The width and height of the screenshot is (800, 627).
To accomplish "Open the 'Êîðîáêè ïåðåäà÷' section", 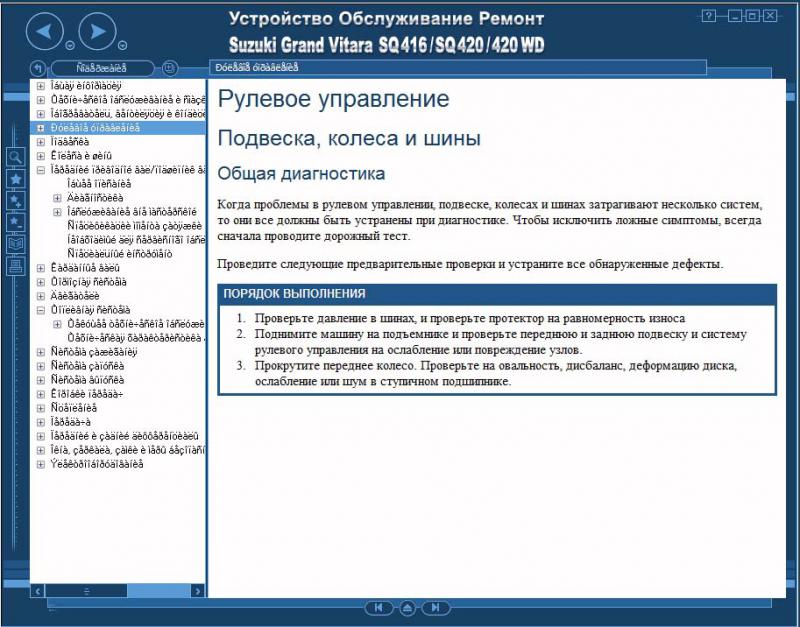I will click(86, 394).
